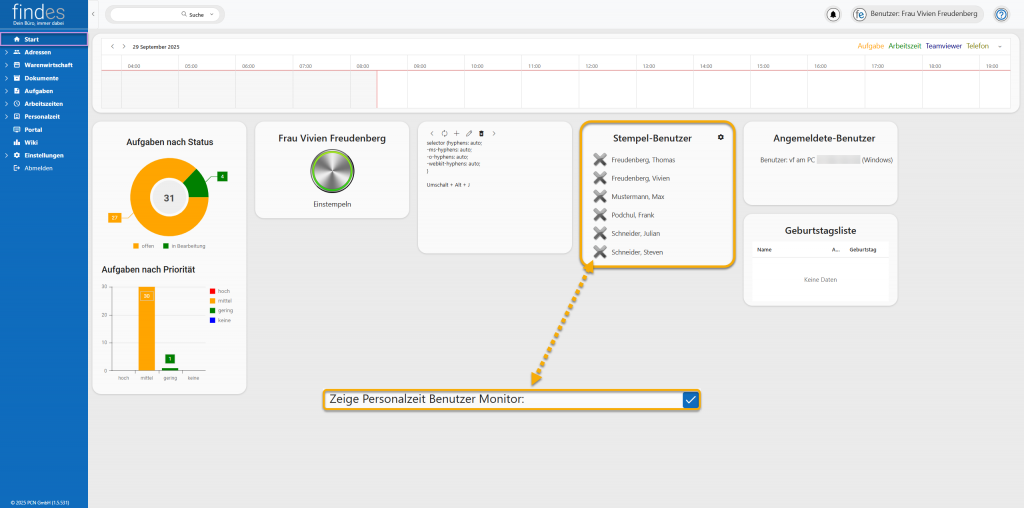
Task: Open the Wiki menu item
Action: (x=30, y=142)
